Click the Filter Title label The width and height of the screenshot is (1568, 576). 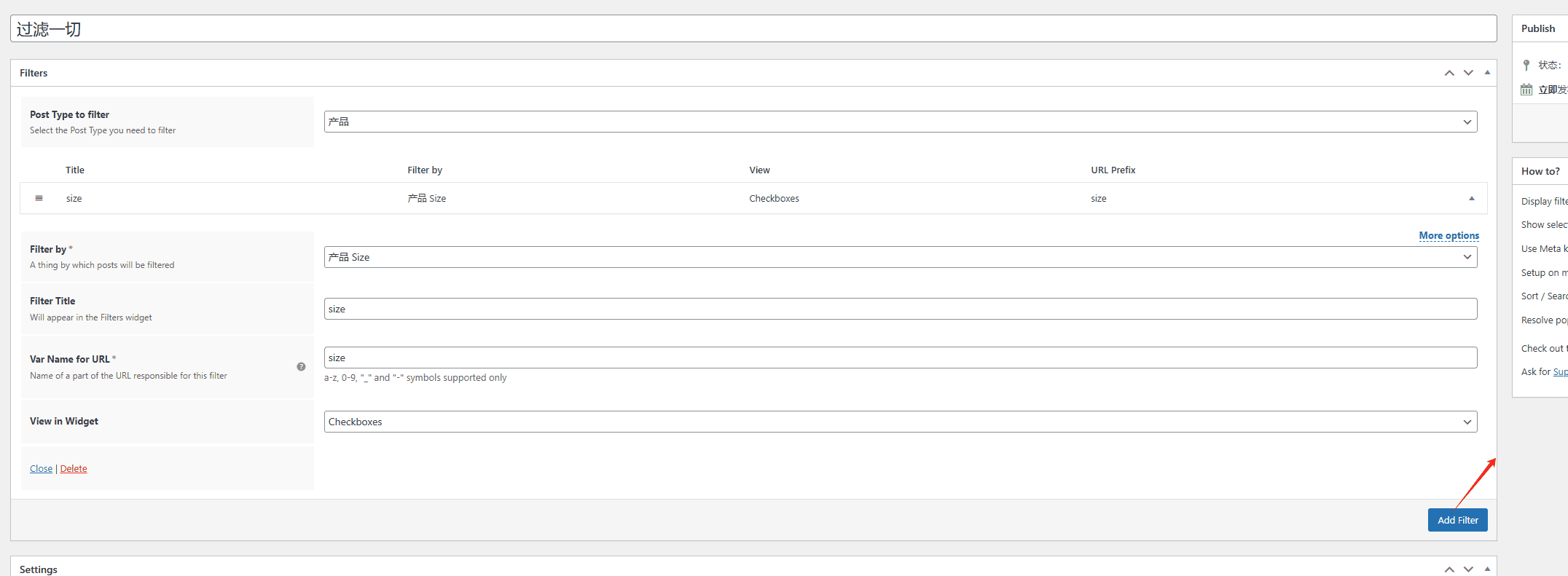point(52,301)
